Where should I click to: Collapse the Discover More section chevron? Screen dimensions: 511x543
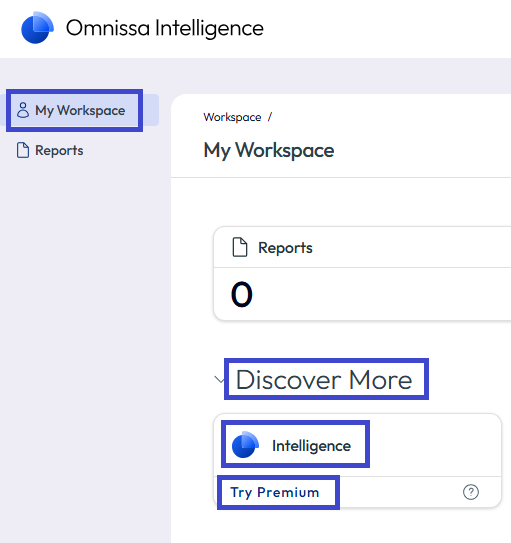coord(219,380)
